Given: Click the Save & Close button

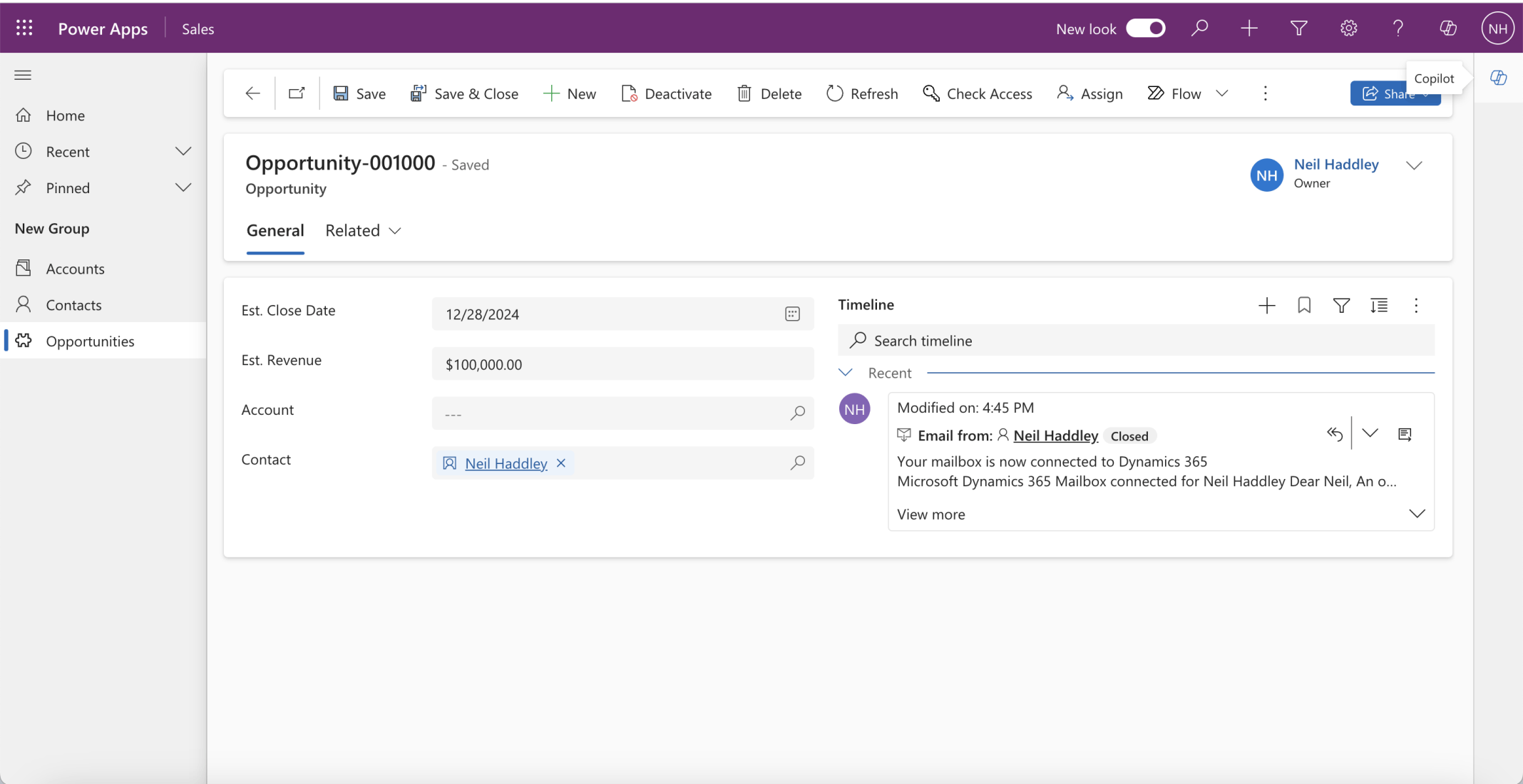Looking at the screenshot, I should pyautogui.click(x=464, y=93).
